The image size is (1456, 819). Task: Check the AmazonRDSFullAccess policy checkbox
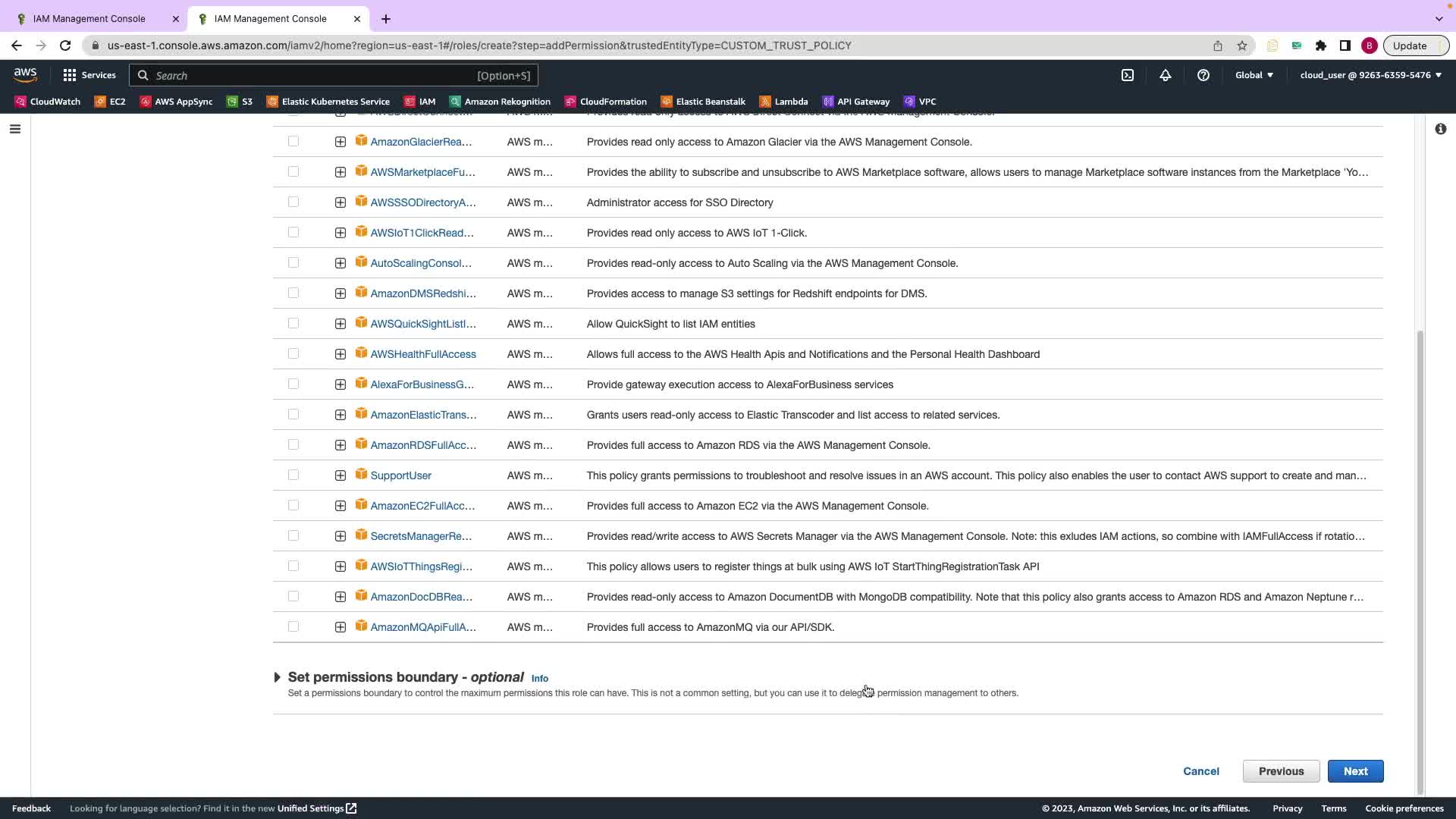tap(293, 445)
